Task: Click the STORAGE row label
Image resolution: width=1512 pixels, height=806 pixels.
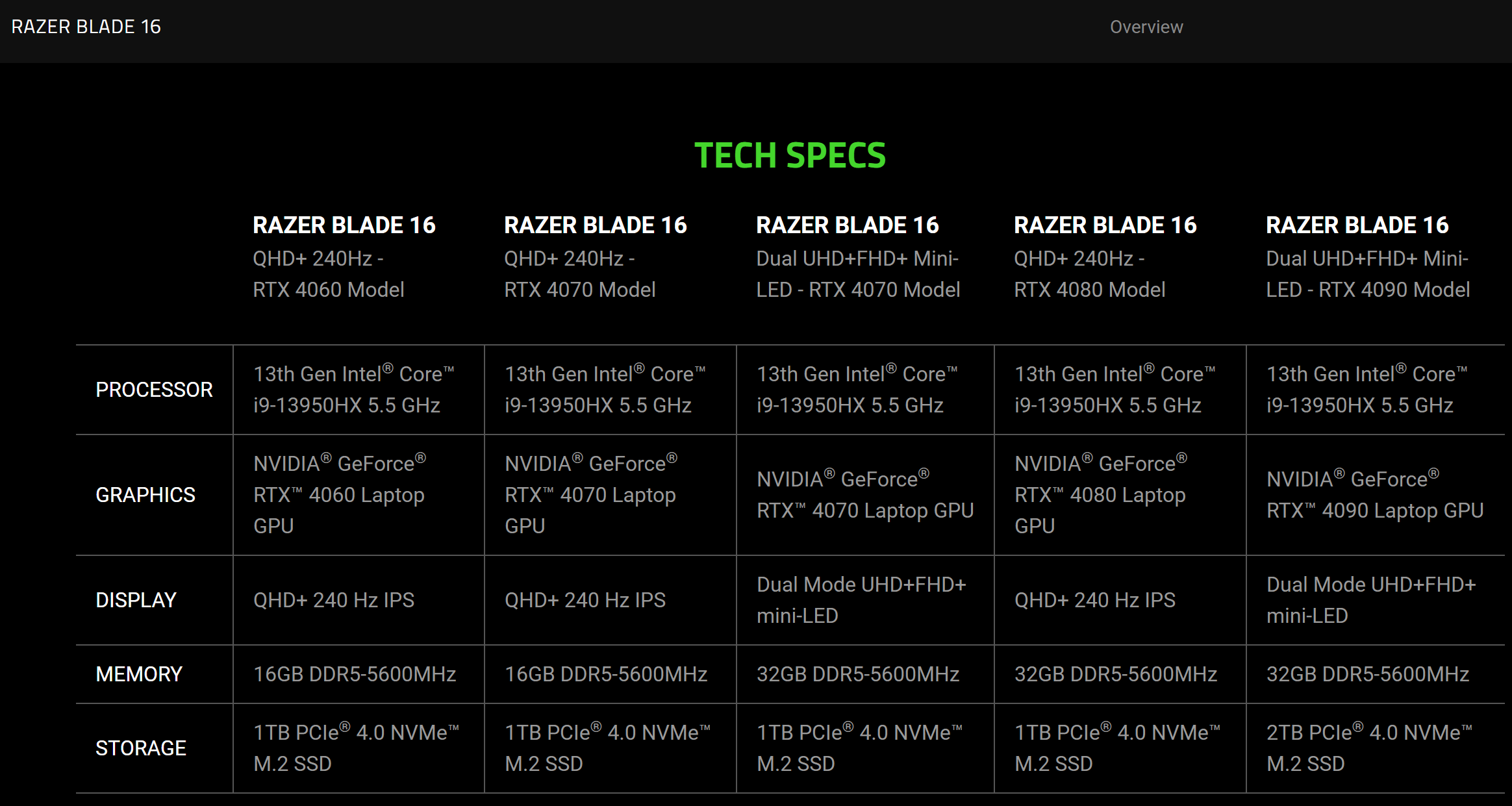Action: click(141, 748)
